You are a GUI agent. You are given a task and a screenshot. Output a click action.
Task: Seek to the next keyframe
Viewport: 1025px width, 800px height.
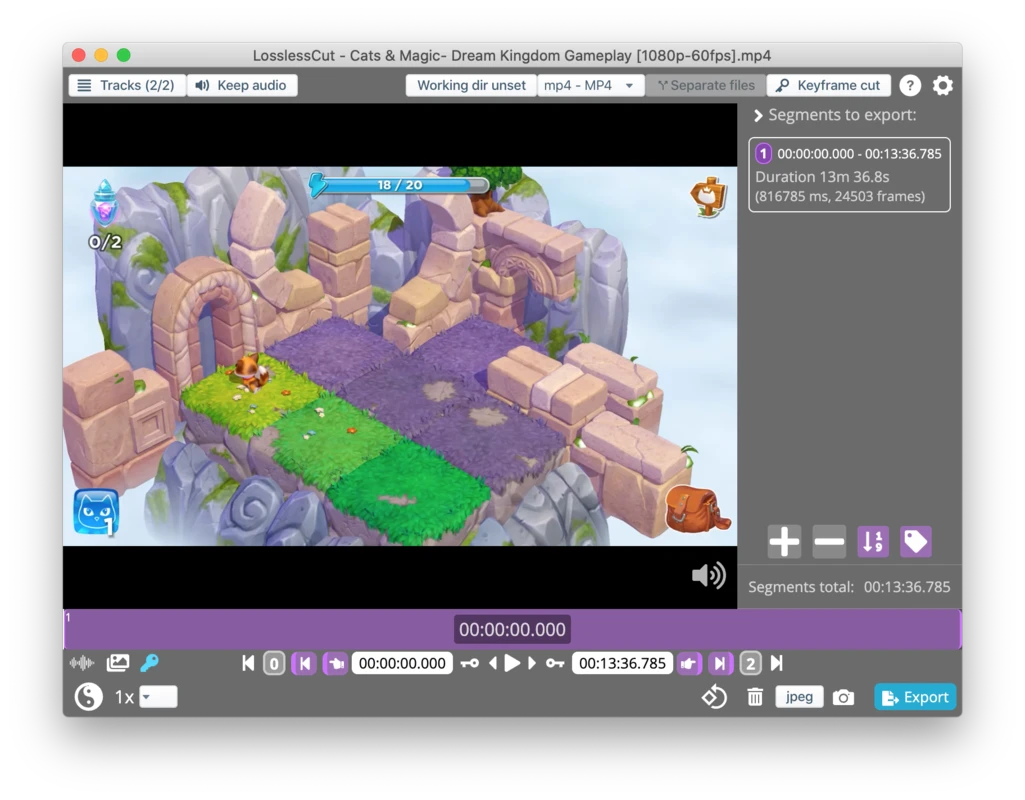click(x=555, y=663)
